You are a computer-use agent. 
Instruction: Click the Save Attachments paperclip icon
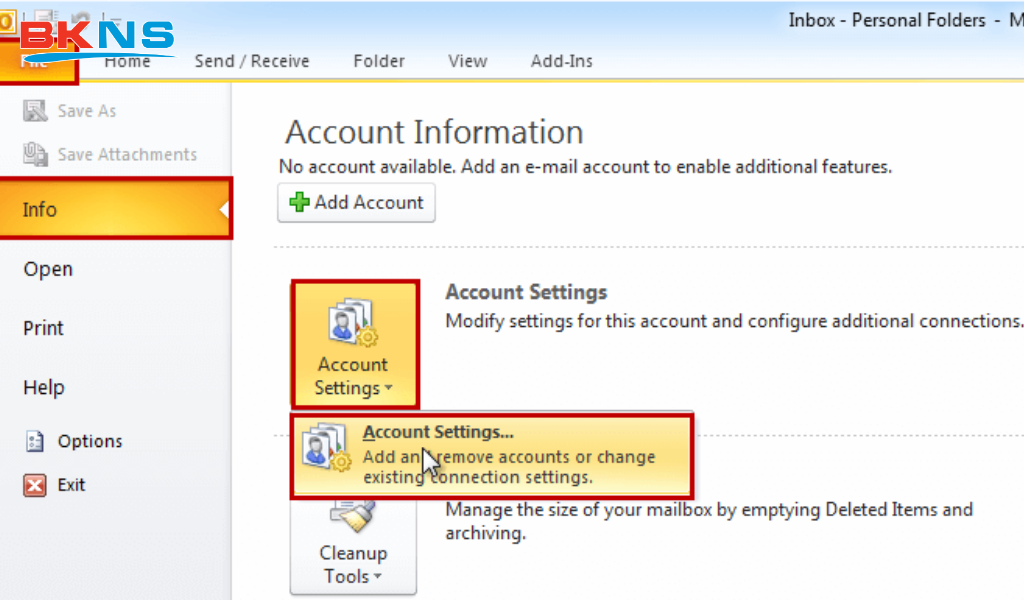(36, 154)
